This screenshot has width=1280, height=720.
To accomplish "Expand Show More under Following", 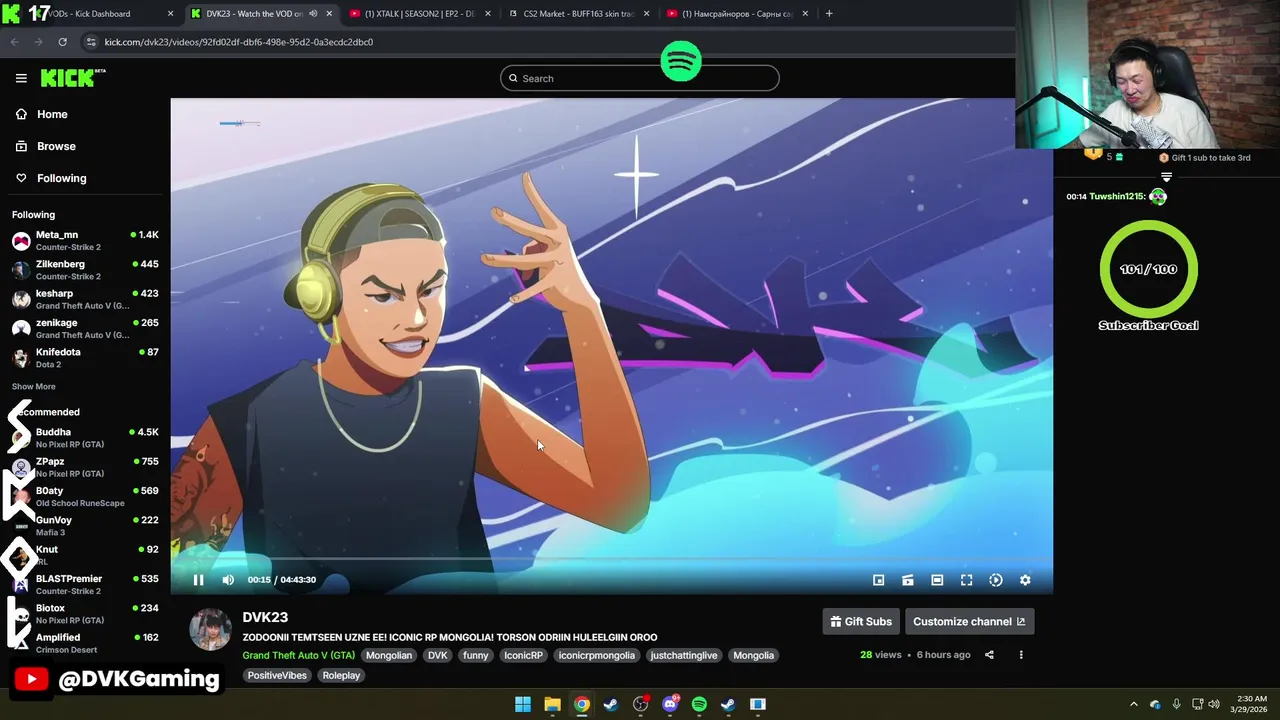I will [34, 386].
